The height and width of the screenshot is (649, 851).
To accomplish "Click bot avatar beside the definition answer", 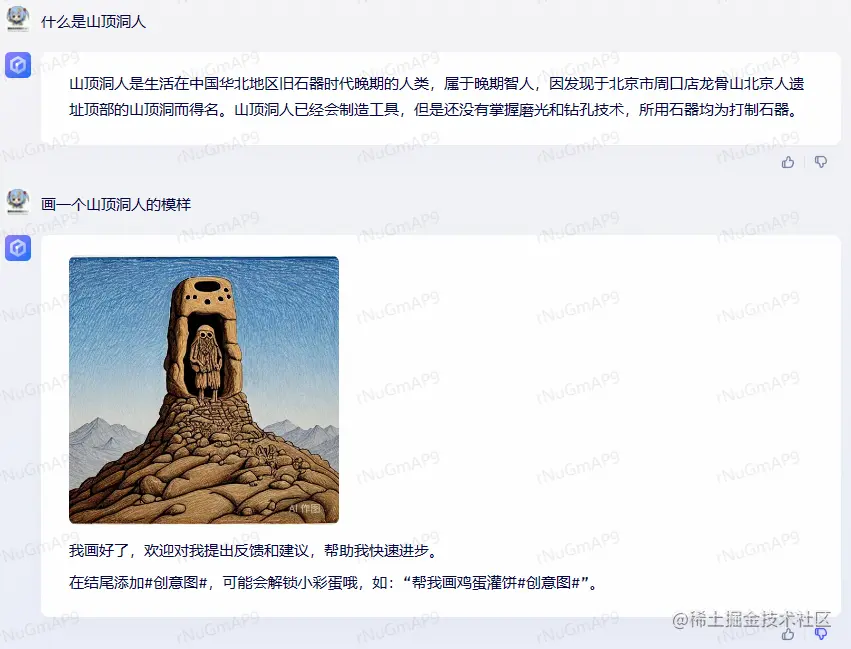I will click(18, 65).
